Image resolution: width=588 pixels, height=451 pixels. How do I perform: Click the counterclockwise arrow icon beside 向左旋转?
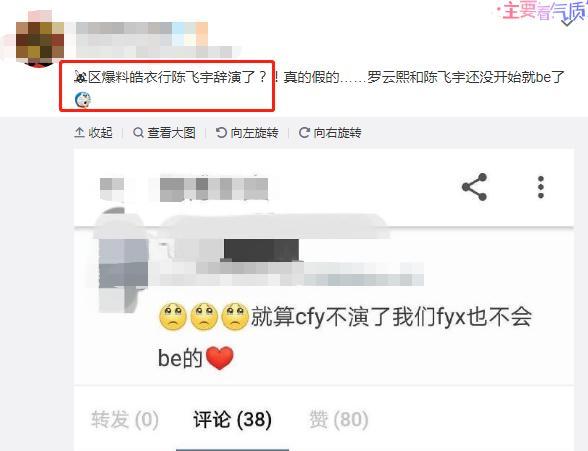221,132
